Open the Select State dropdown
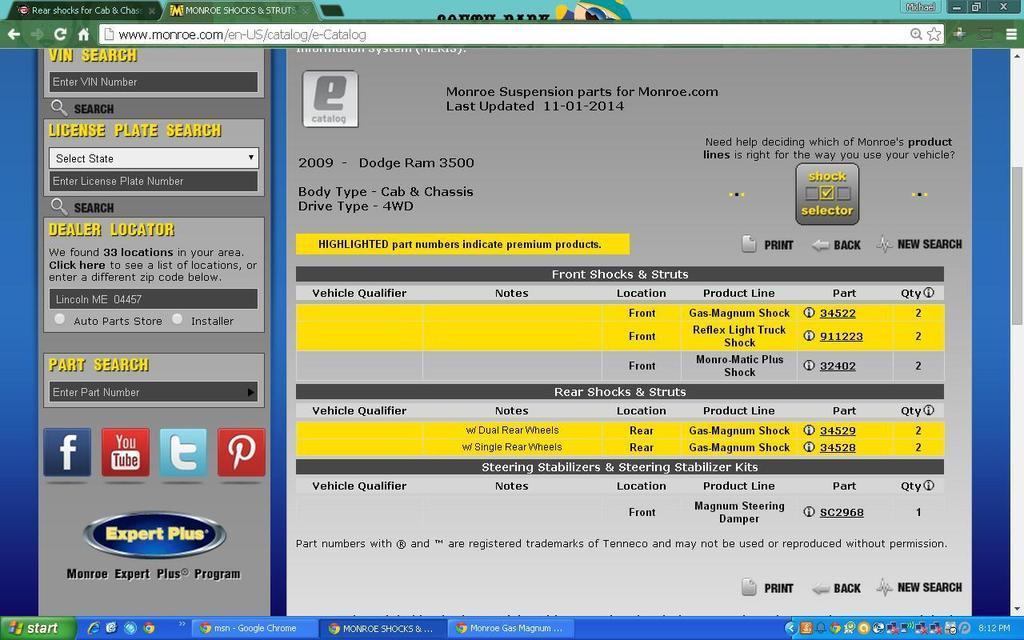 [x=153, y=158]
